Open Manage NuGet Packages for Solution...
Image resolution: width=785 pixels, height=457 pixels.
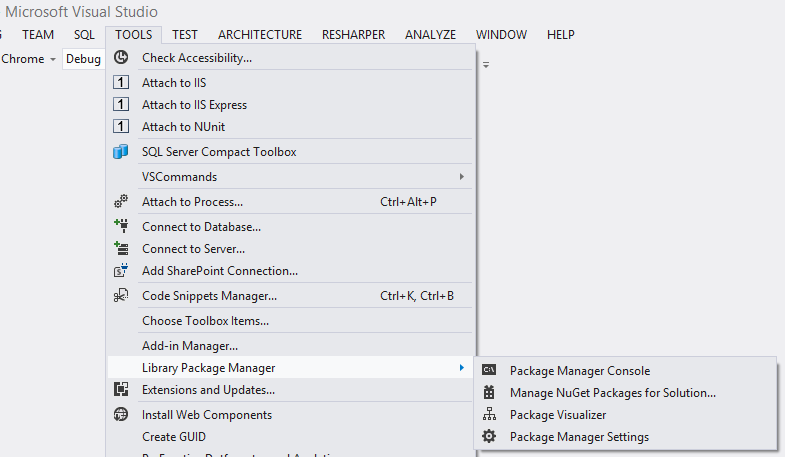point(625,393)
